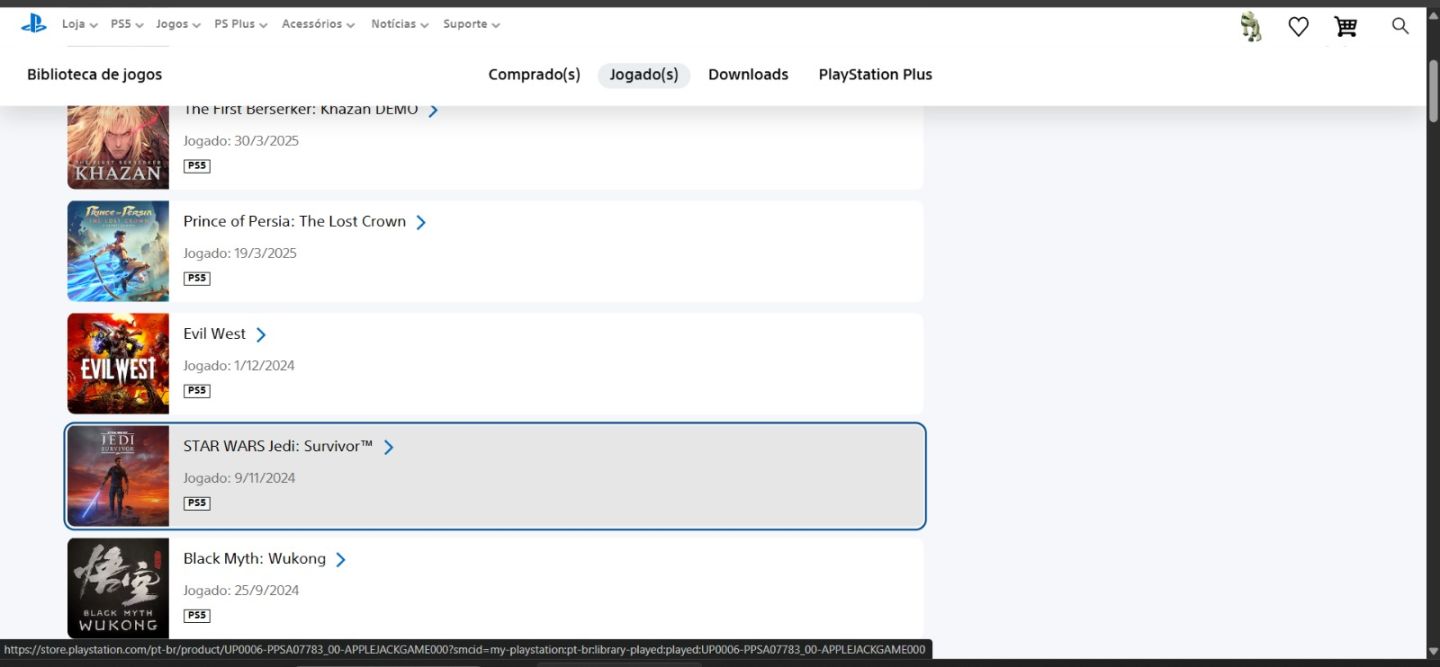Select the PlayStation Plus tab
The image size is (1440, 667).
click(875, 75)
